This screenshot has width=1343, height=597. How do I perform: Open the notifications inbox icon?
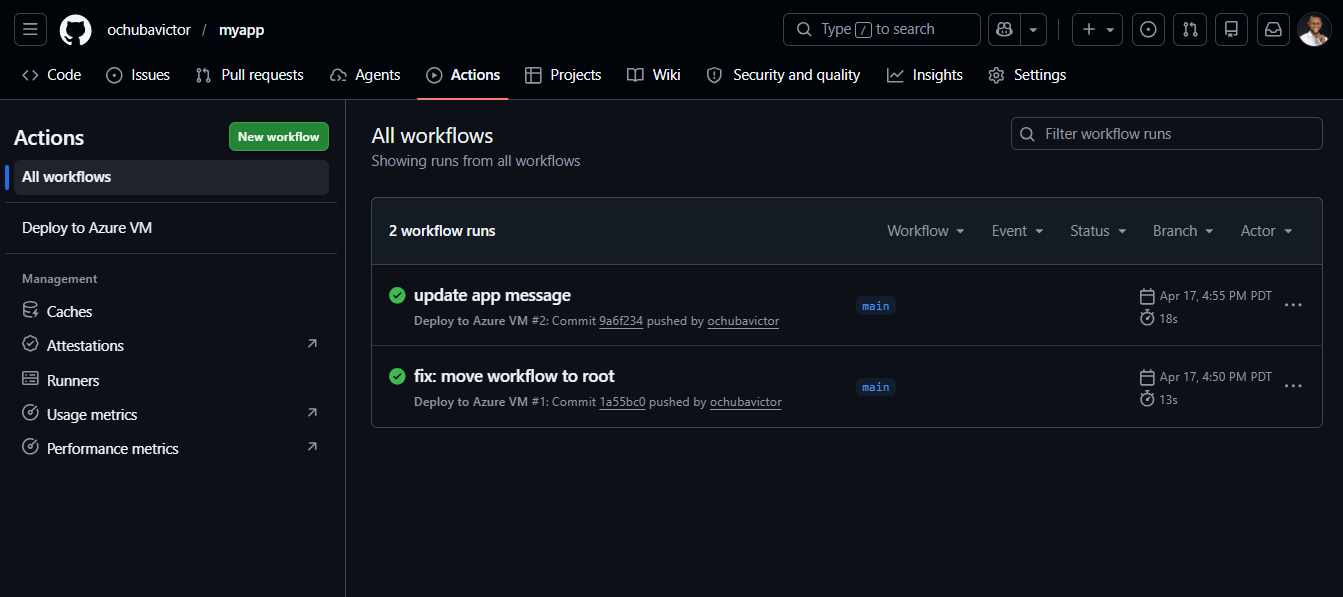pyautogui.click(x=1273, y=30)
